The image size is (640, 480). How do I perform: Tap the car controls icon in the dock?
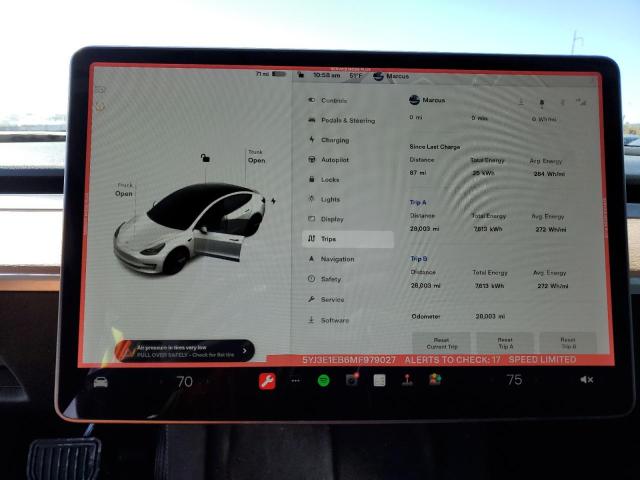[x=100, y=382]
